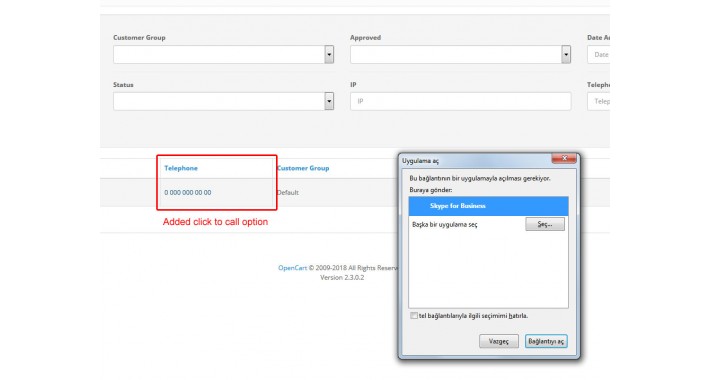Viewport: 710px width, 380px height.
Task: Click the phone number 0 000 000 00 00
Action: tap(187, 192)
